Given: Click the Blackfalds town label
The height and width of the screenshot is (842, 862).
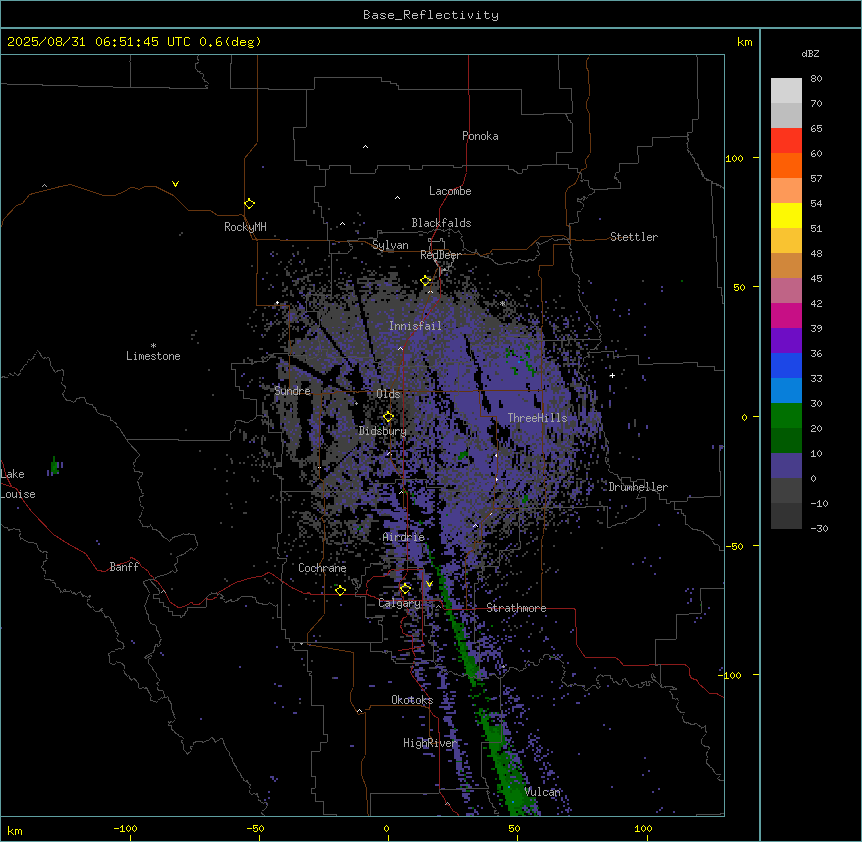Looking at the screenshot, I should tap(441, 223).
